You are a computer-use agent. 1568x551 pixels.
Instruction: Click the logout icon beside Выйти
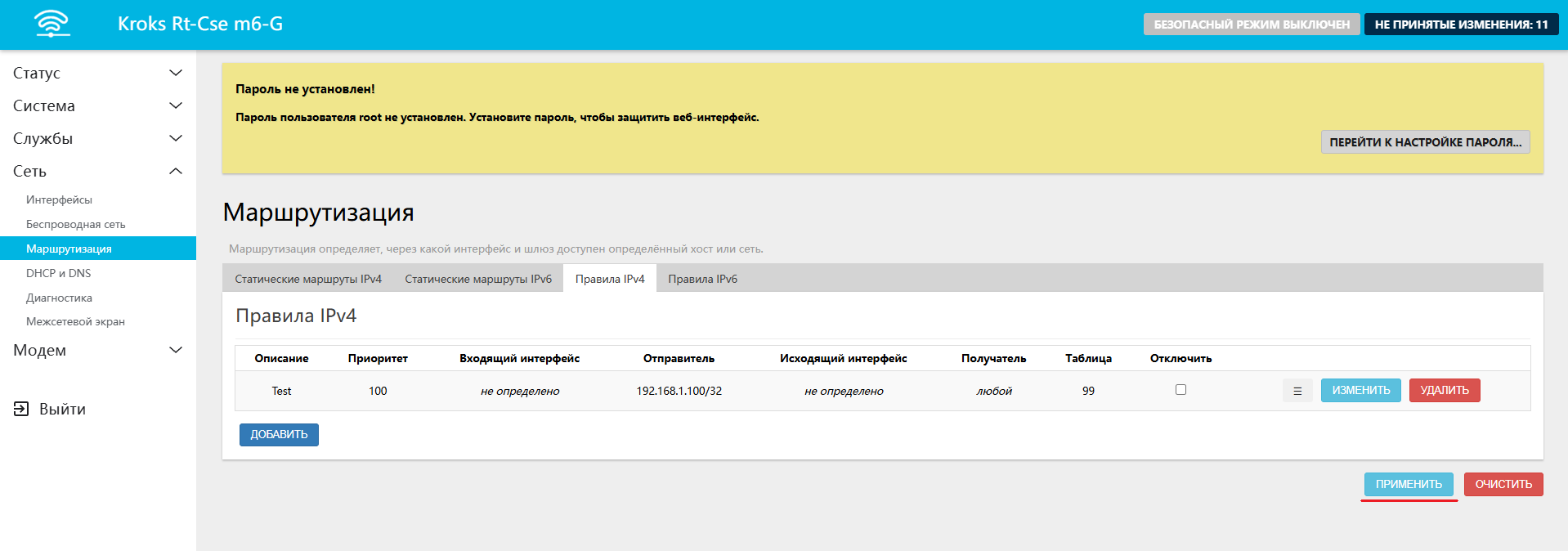(21, 409)
